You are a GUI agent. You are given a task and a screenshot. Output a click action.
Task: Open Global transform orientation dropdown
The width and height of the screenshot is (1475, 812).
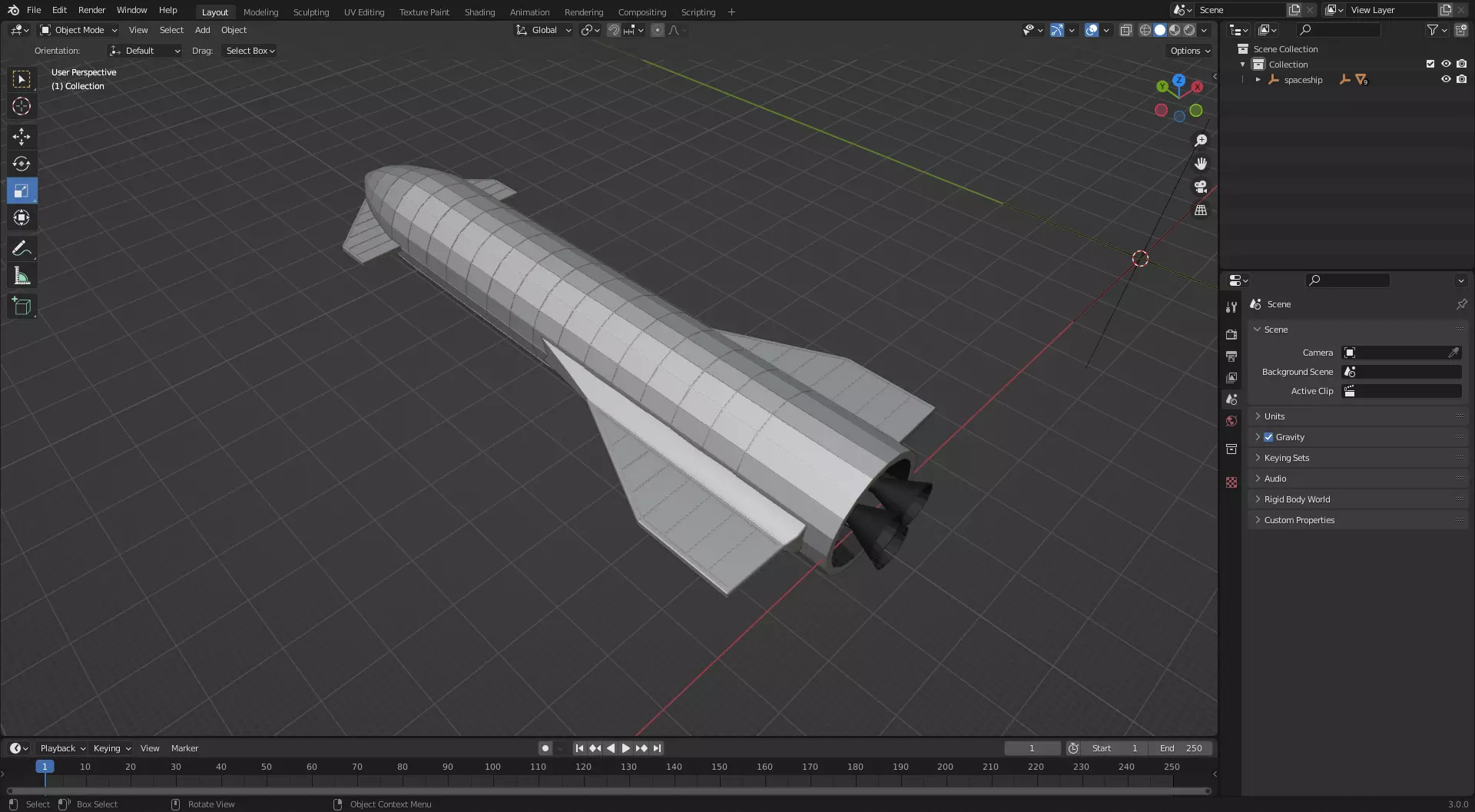click(x=544, y=30)
